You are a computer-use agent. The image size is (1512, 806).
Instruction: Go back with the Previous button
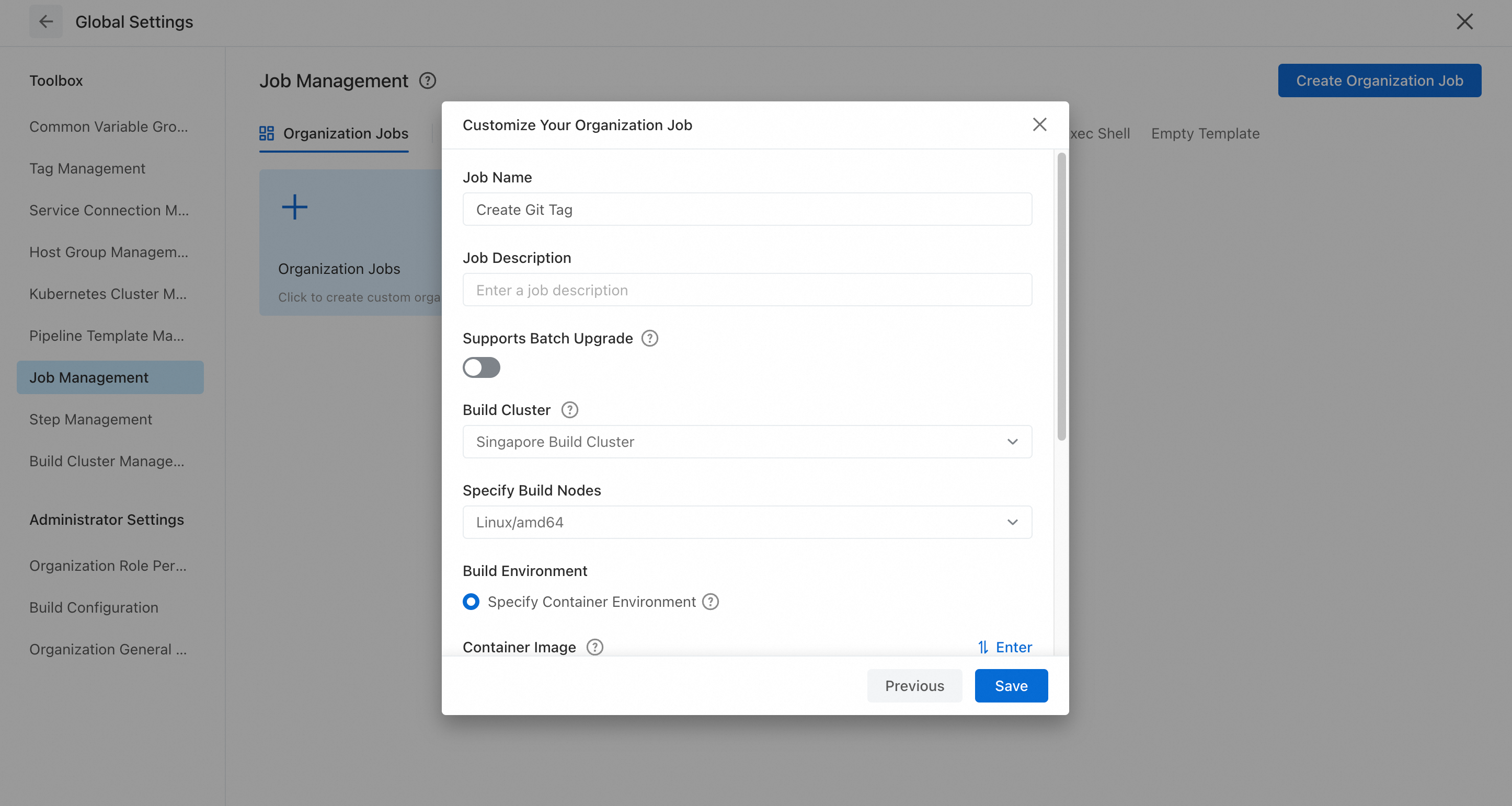[x=914, y=686]
